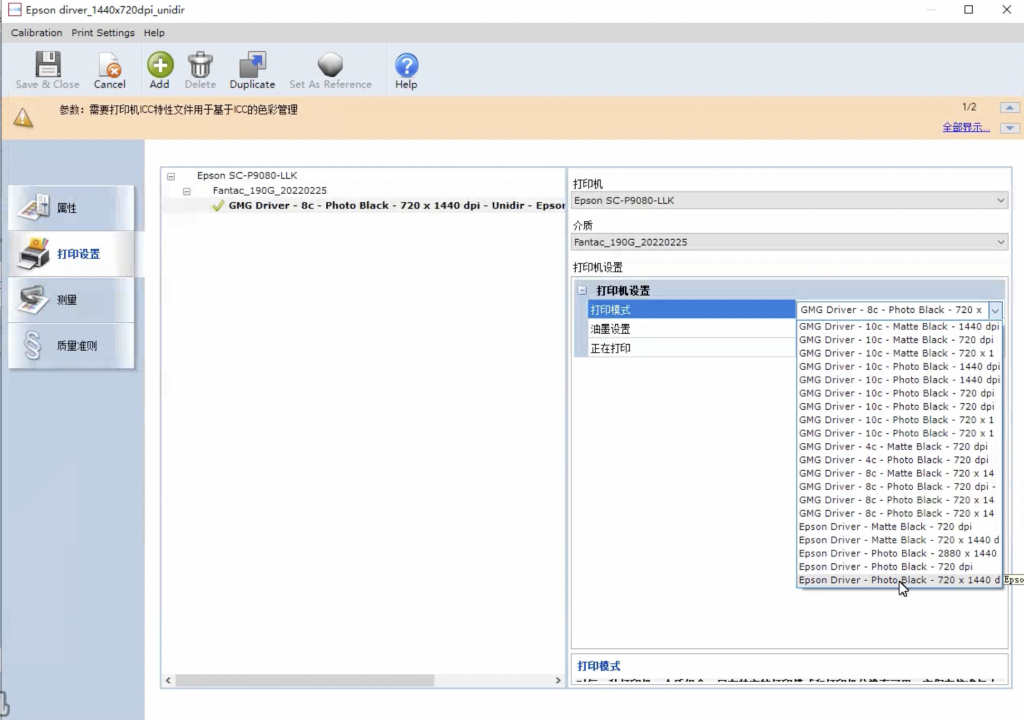Viewport: 1024px width, 720px height.
Task: Switch to the 打印设置 sidebar section
Action: click(x=72, y=254)
